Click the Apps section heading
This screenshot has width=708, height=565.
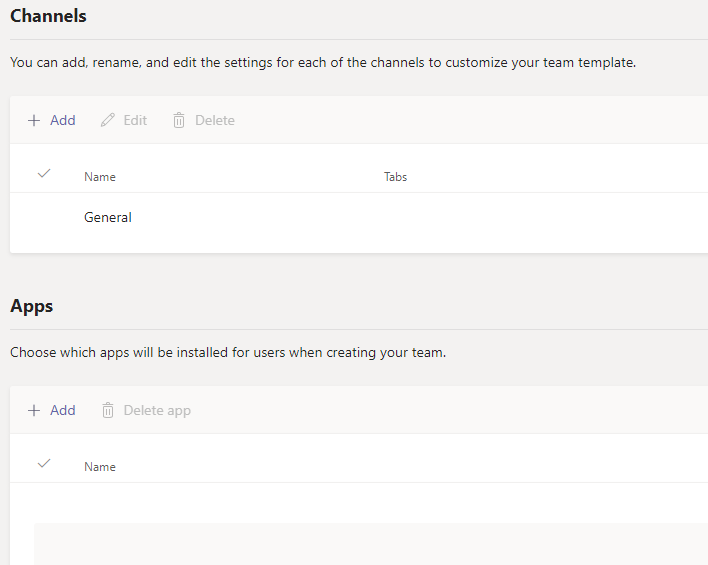click(x=31, y=306)
